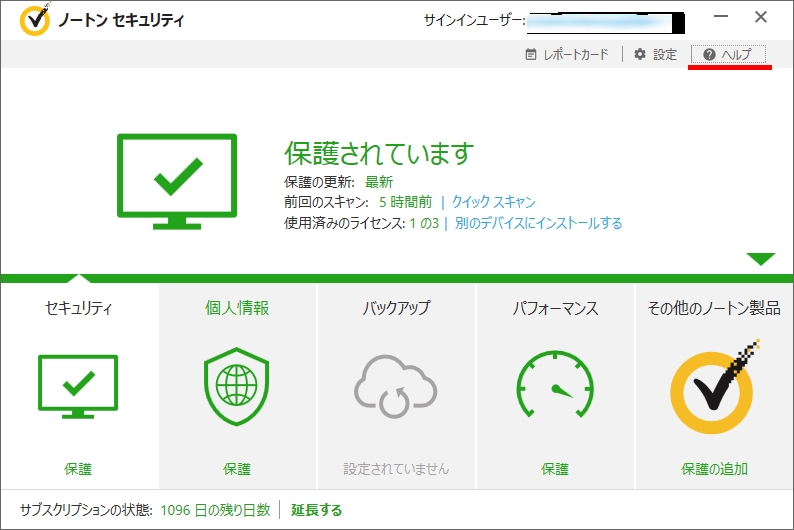Start クイック スキャン quick scan
794x530 pixels.
pyautogui.click(x=493, y=202)
